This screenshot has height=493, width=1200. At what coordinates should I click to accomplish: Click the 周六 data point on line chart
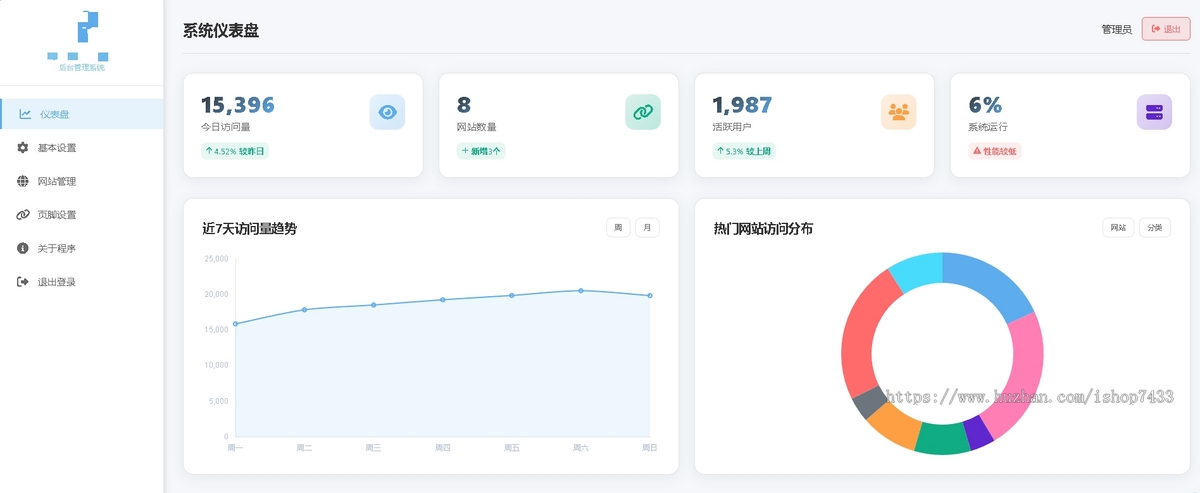tap(581, 291)
